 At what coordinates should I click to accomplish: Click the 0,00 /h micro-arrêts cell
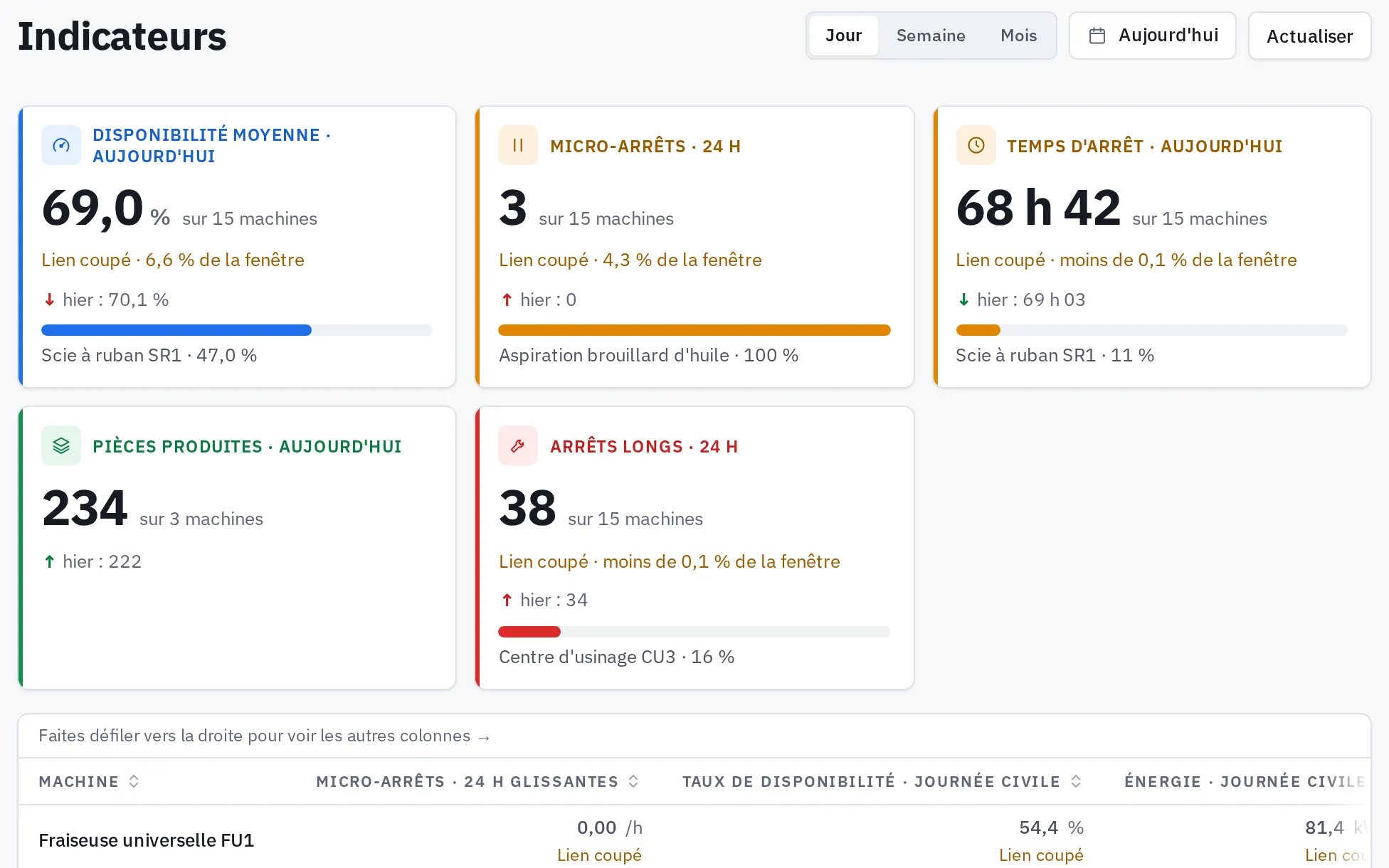pos(609,827)
